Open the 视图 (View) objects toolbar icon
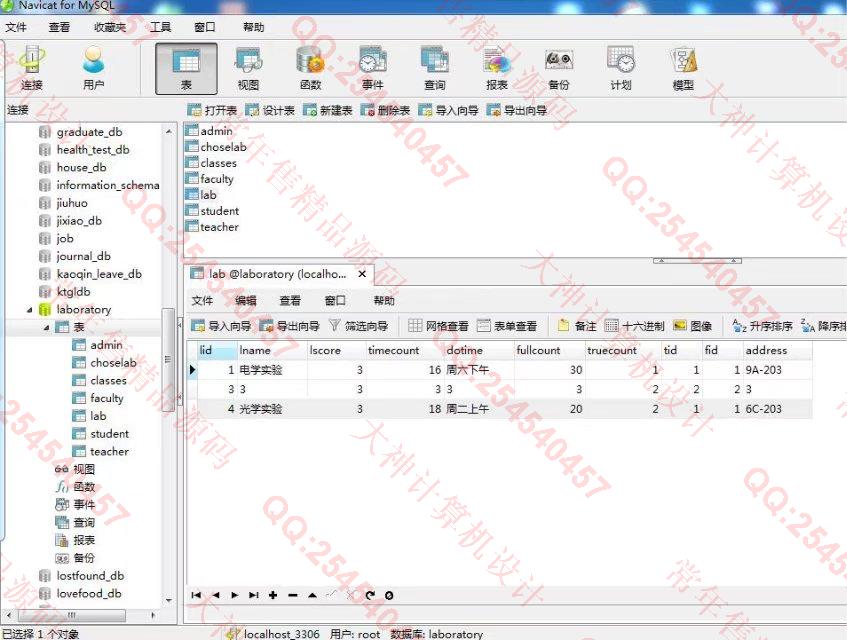 pyautogui.click(x=248, y=69)
